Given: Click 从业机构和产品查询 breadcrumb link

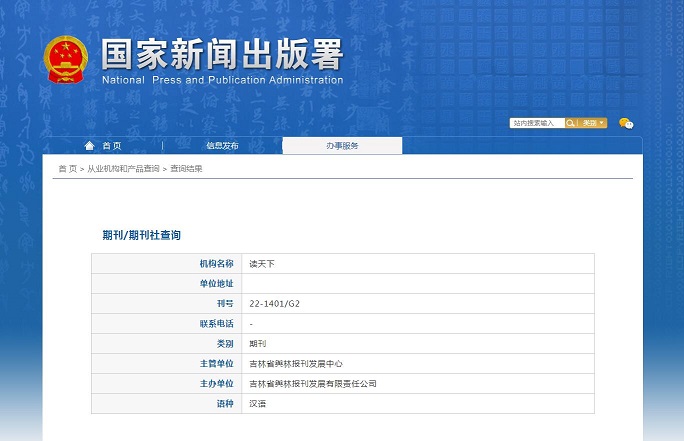Looking at the screenshot, I should 123,169.
